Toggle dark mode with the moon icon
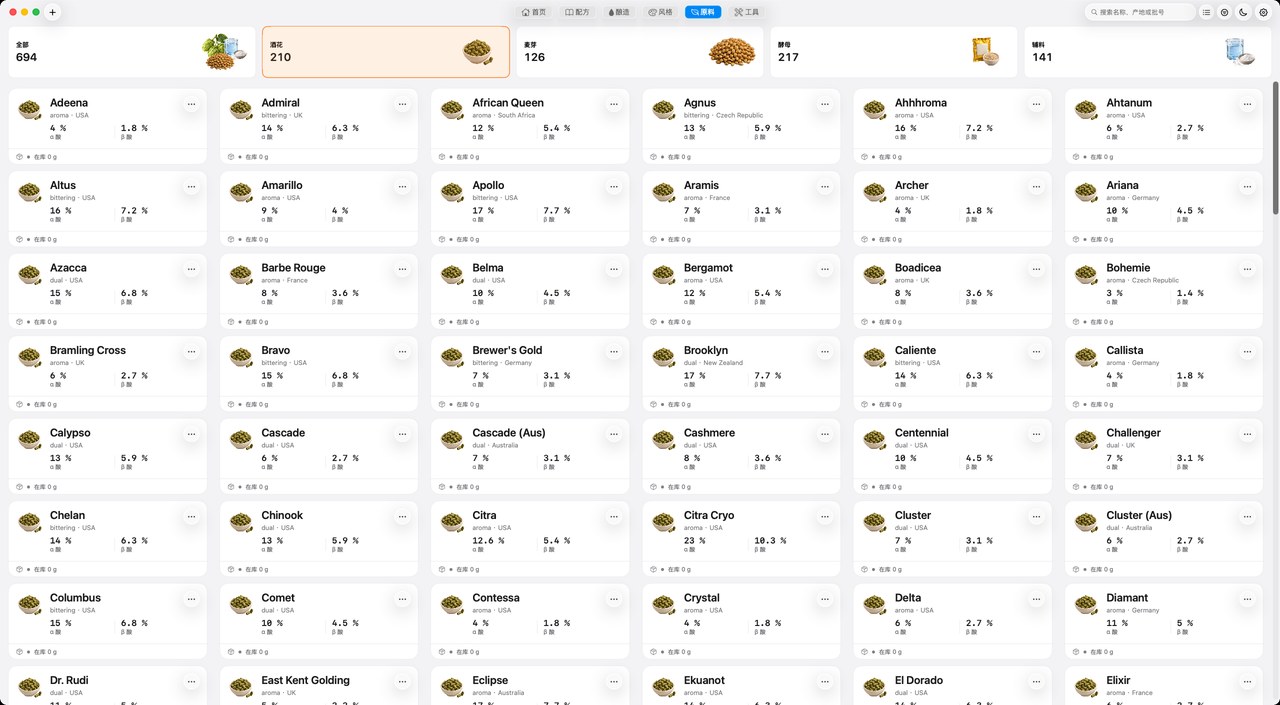This screenshot has width=1280, height=705. pyautogui.click(x=1243, y=12)
